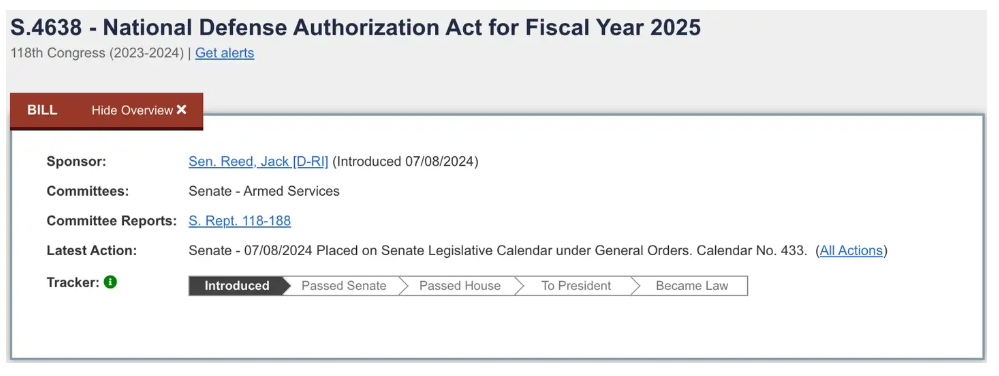Click the S.4638 bill title heading
The height and width of the screenshot is (376, 999).
pyautogui.click(x=356, y=27)
